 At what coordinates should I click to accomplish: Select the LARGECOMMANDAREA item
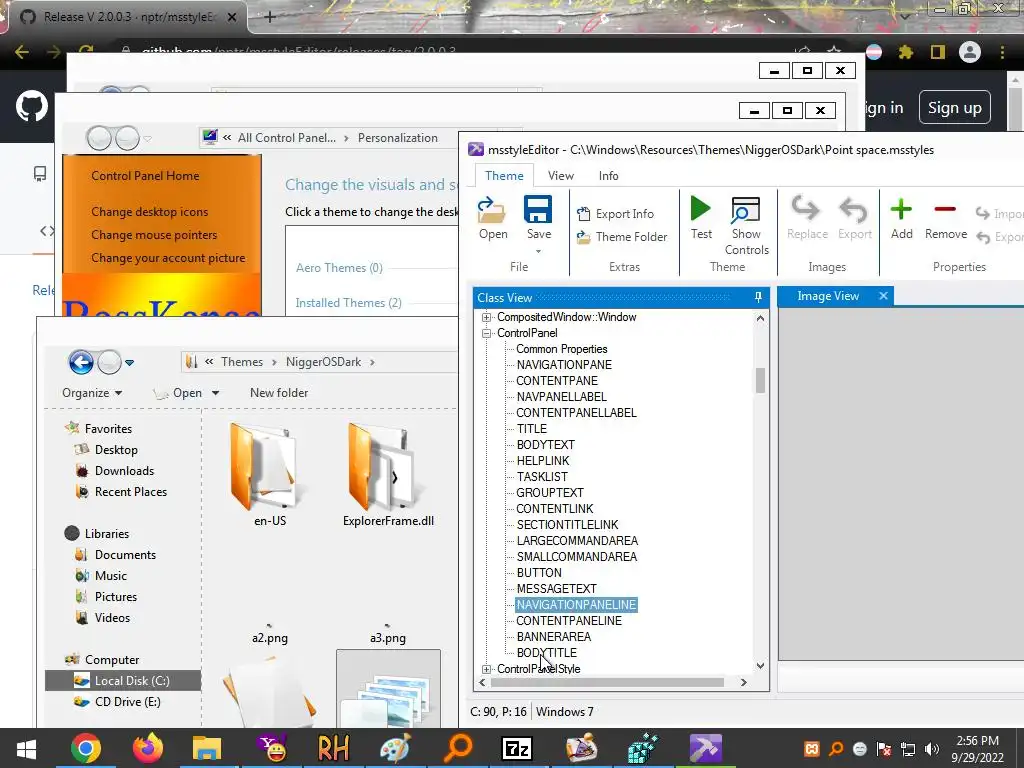coord(577,541)
